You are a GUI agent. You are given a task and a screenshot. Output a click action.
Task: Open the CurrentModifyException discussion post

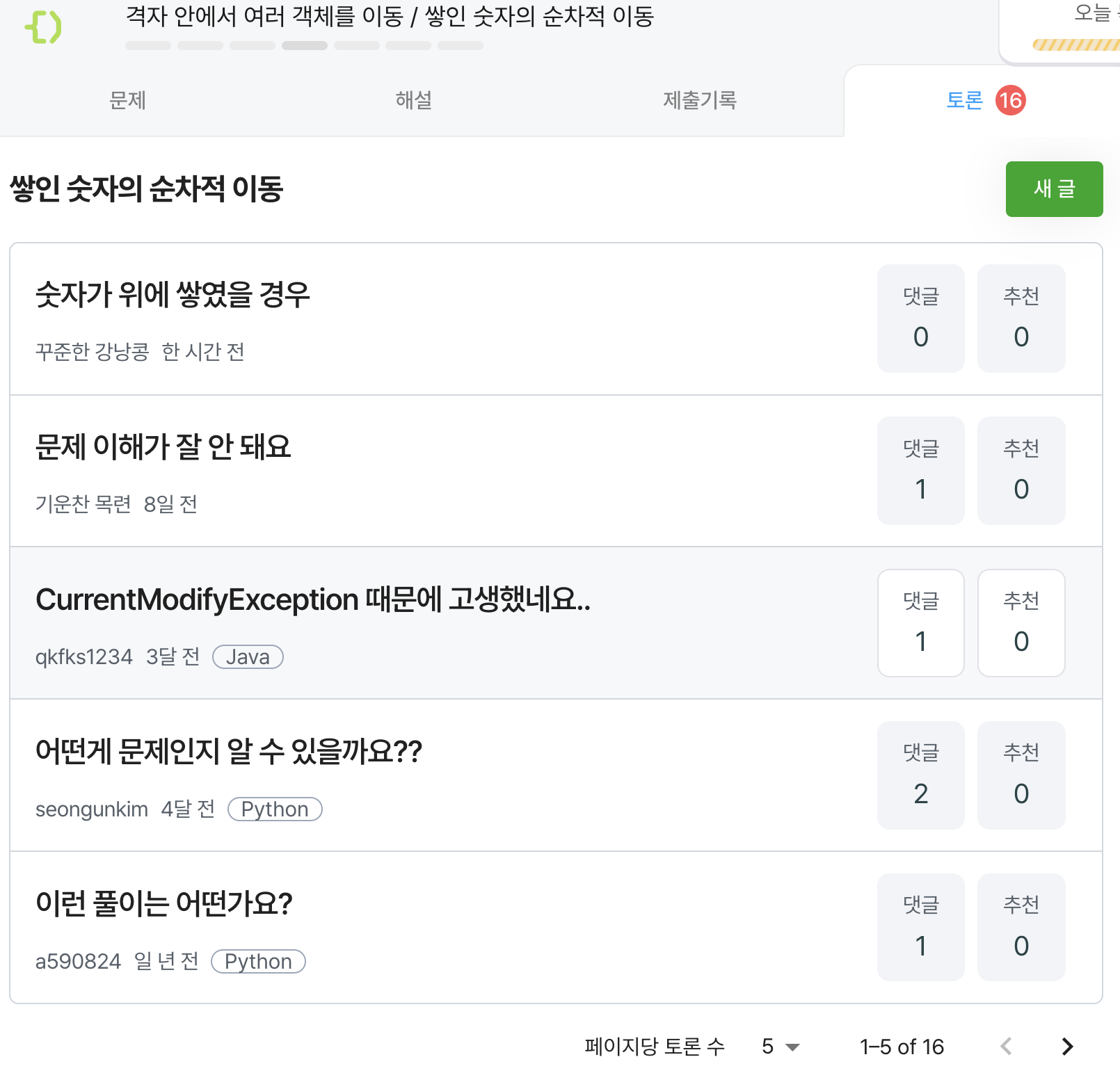click(313, 599)
